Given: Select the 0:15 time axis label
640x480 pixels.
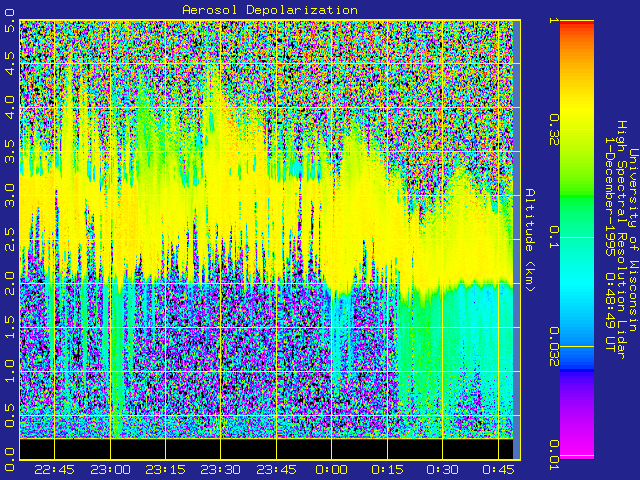Looking at the screenshot, I should [387, 470].
